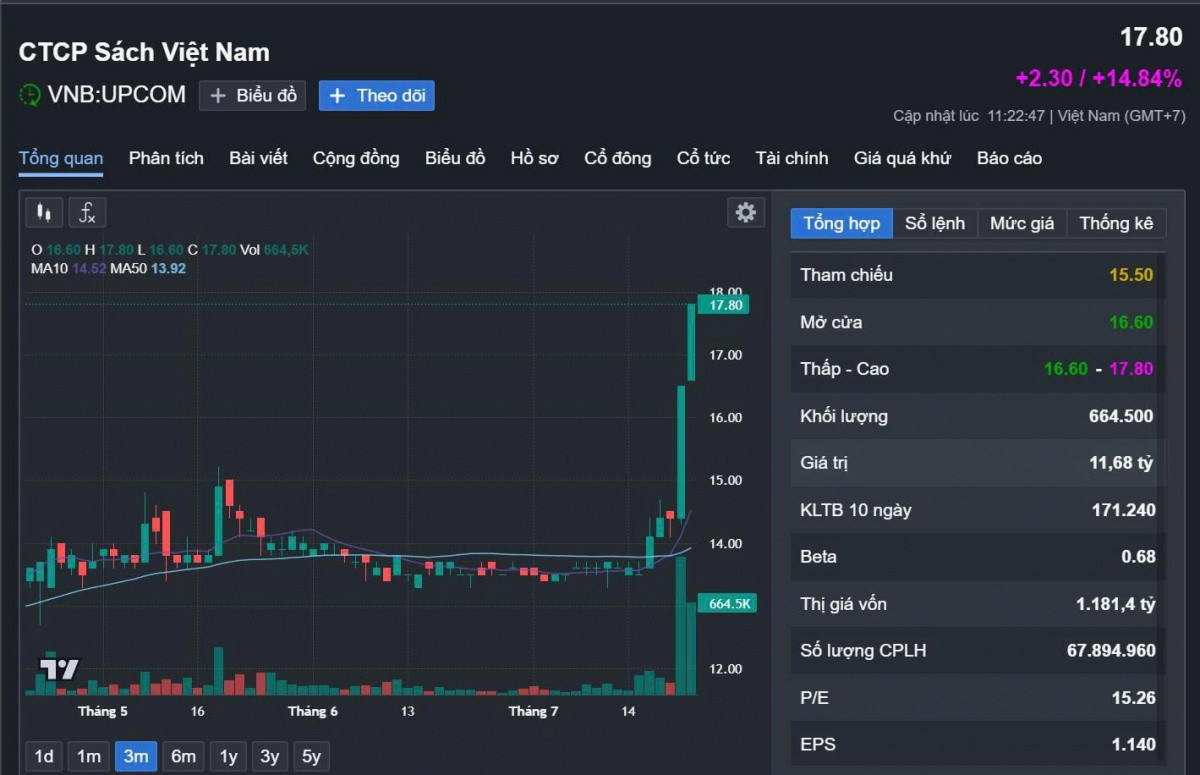Open the candlestick chart type selector

point(44,212)
